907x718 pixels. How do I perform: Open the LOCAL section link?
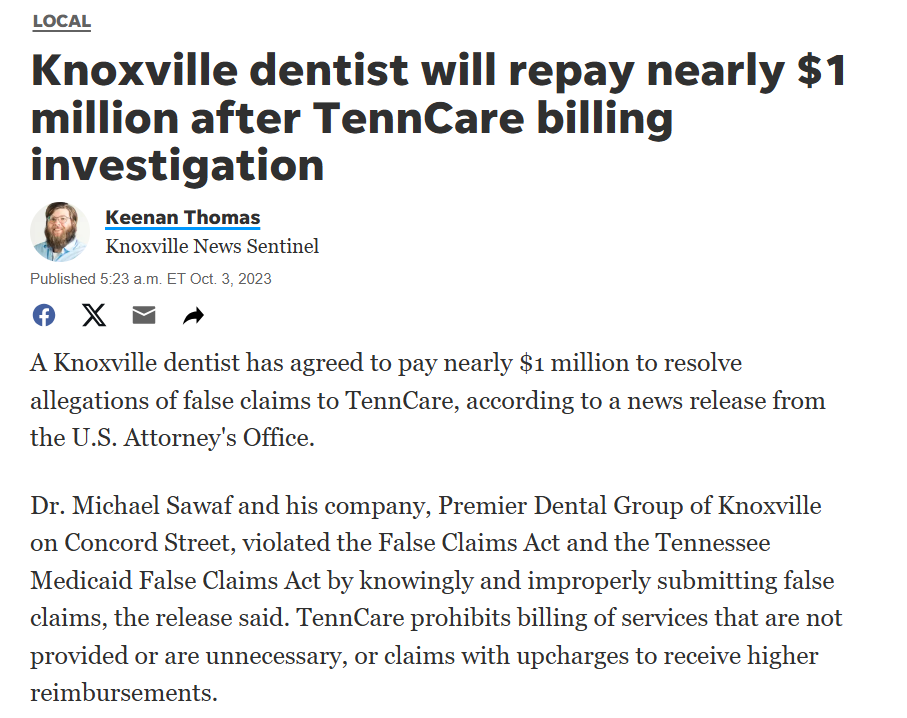(62, 21)
